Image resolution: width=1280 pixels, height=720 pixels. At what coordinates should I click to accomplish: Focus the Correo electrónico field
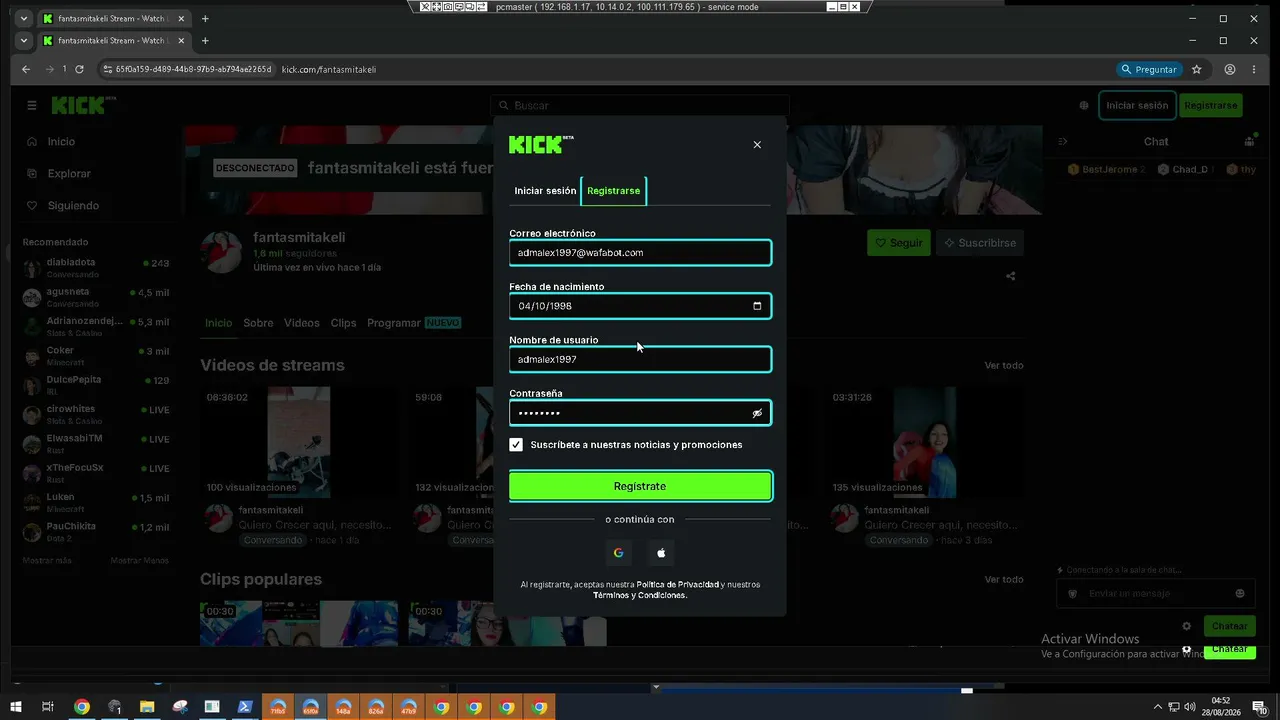click(640, 253)
